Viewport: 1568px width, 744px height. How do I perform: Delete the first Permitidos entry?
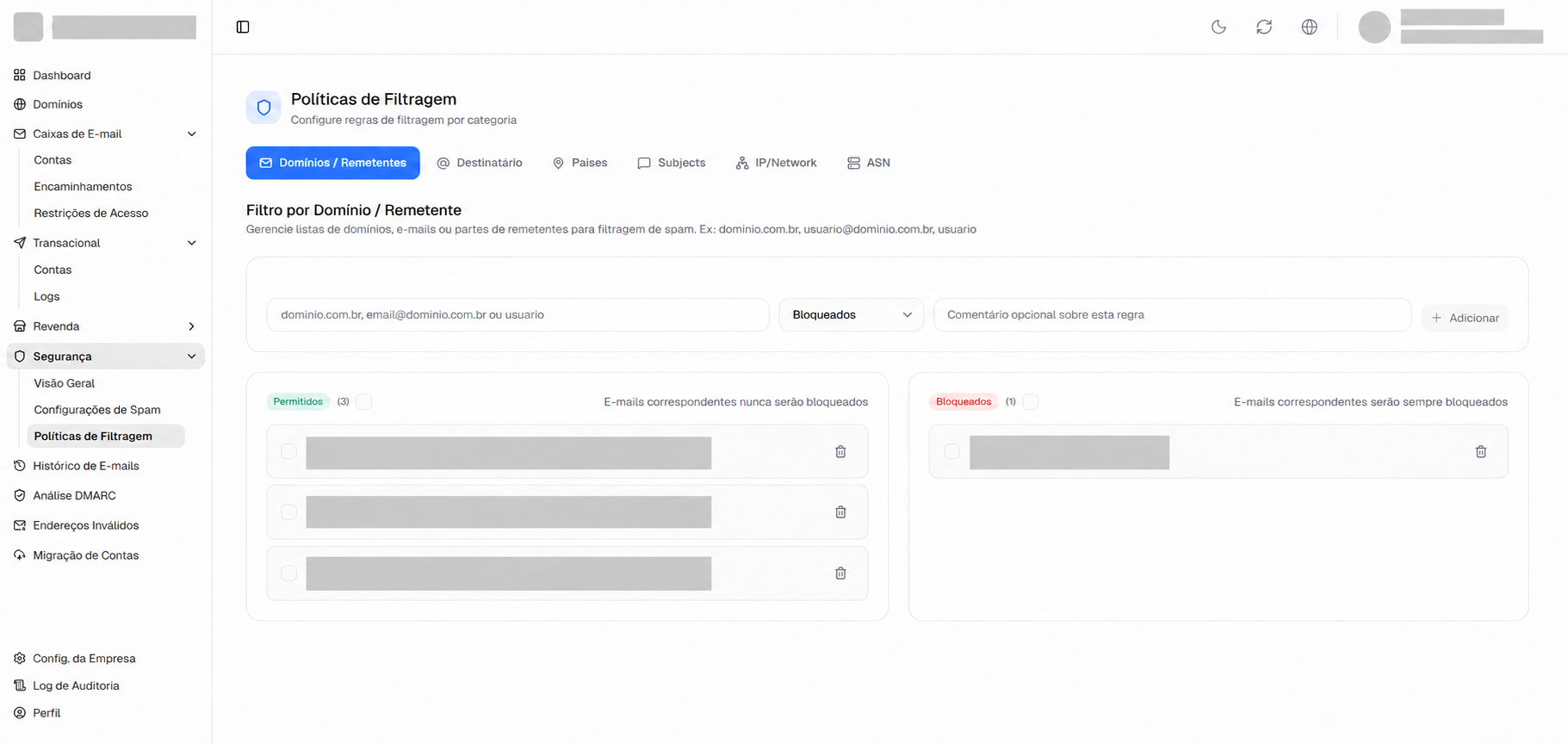[840, 452]
